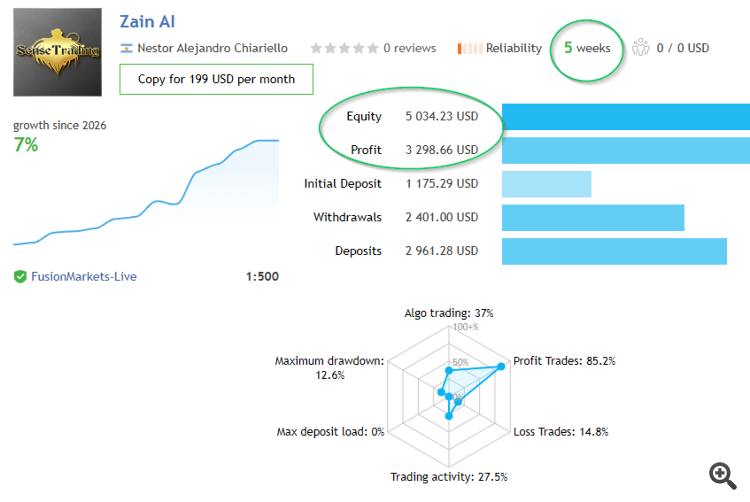
Task: Click the Deposits bar
Action: pos(613,251)
